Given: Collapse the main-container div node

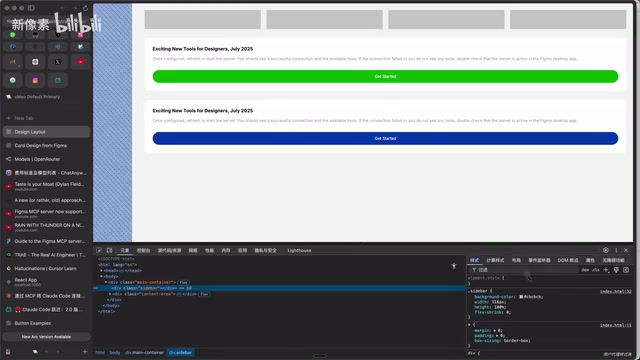Looking at the screenshot, I should click(x=106, y=282).
